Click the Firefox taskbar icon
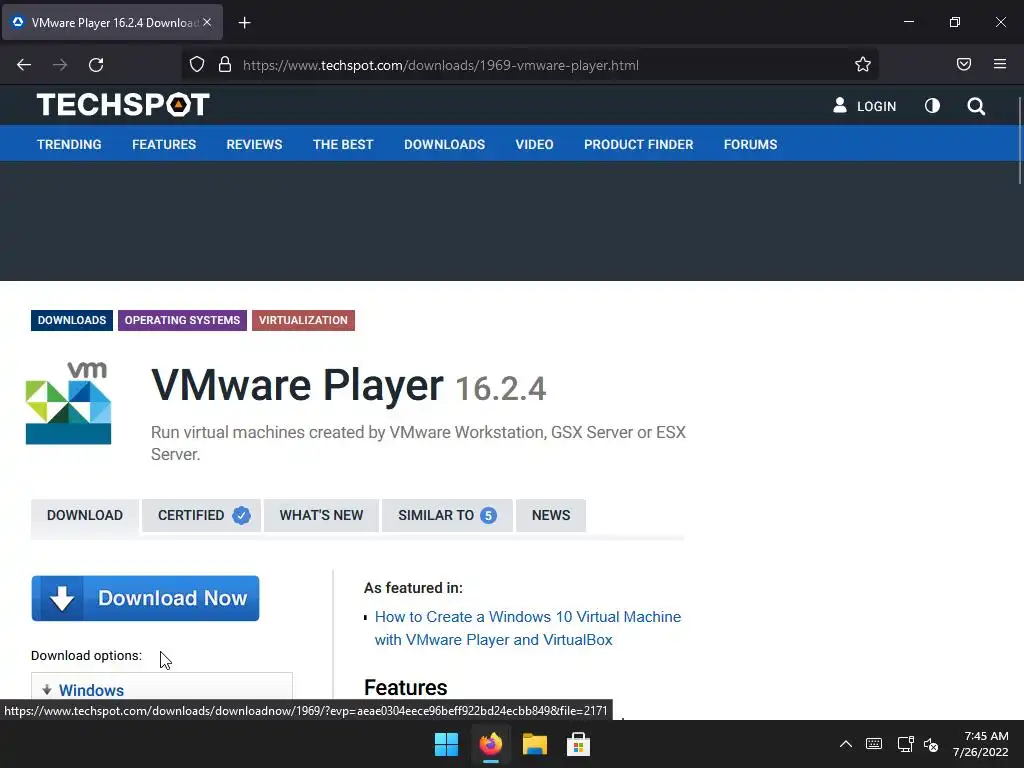1024x768 pixels. click(490, 744)
